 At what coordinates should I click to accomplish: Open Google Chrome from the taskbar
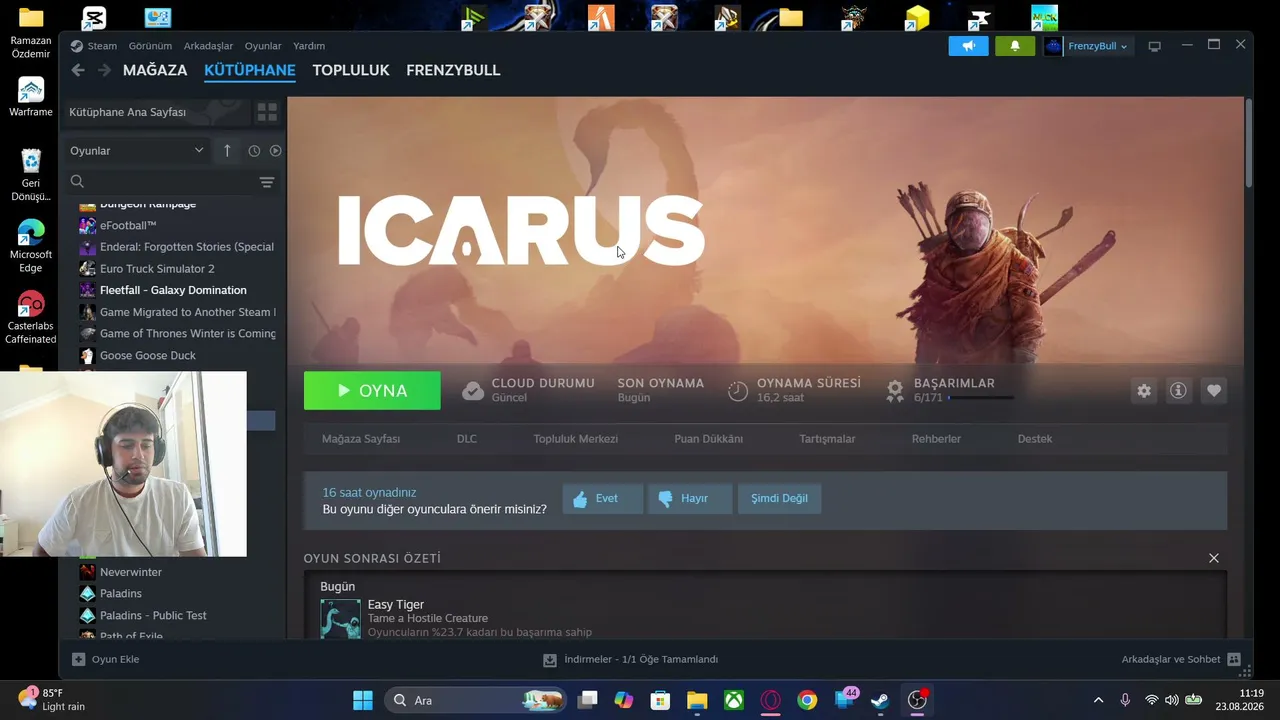pyautogui.click(x=807, y=700)
